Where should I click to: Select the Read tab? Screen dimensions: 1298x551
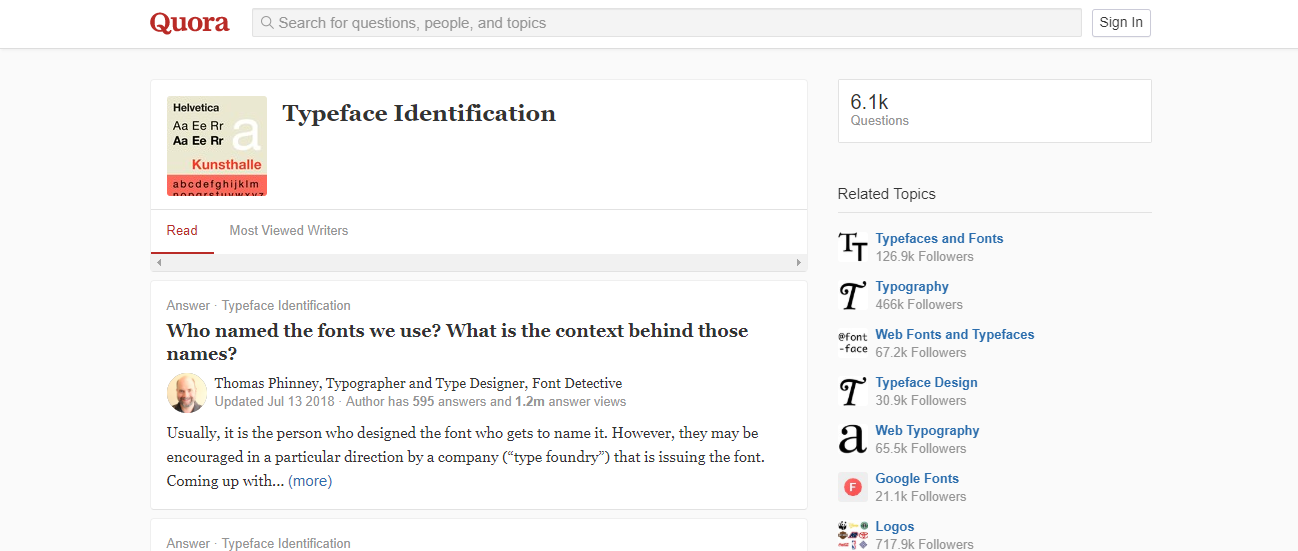point(182,230)
